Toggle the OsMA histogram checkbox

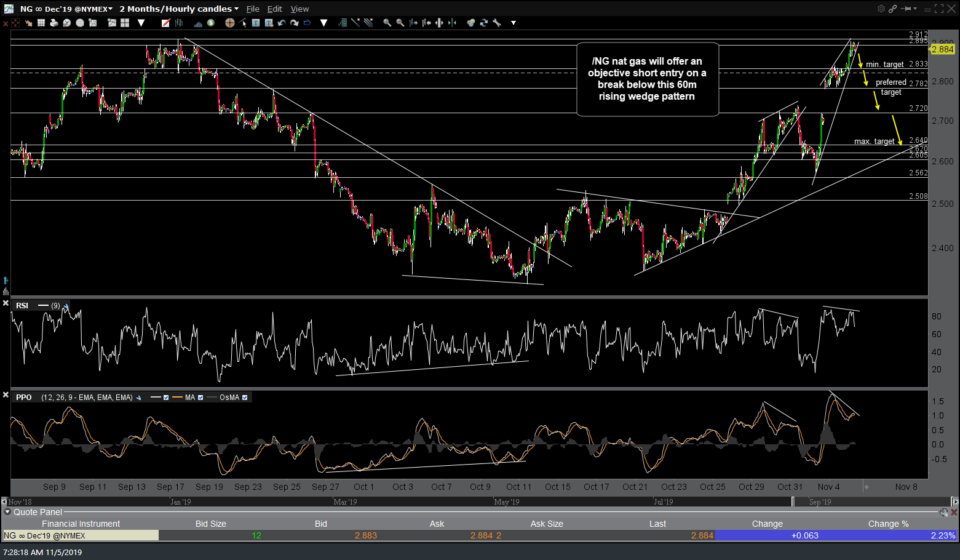(245, 397)
